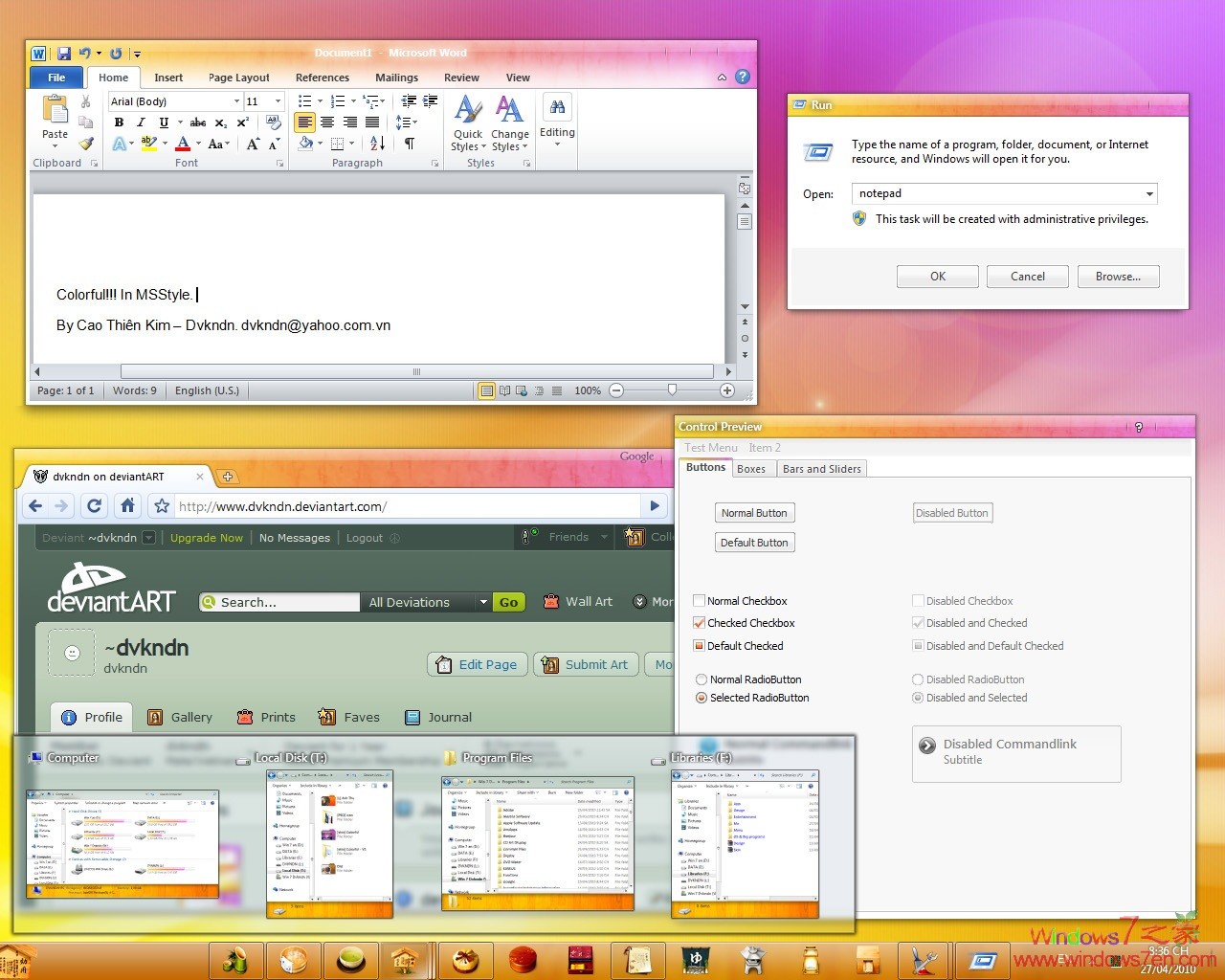1225x980 pixels.
Task: Apply bold formatting in Word
Action: (x=119, y=122)
